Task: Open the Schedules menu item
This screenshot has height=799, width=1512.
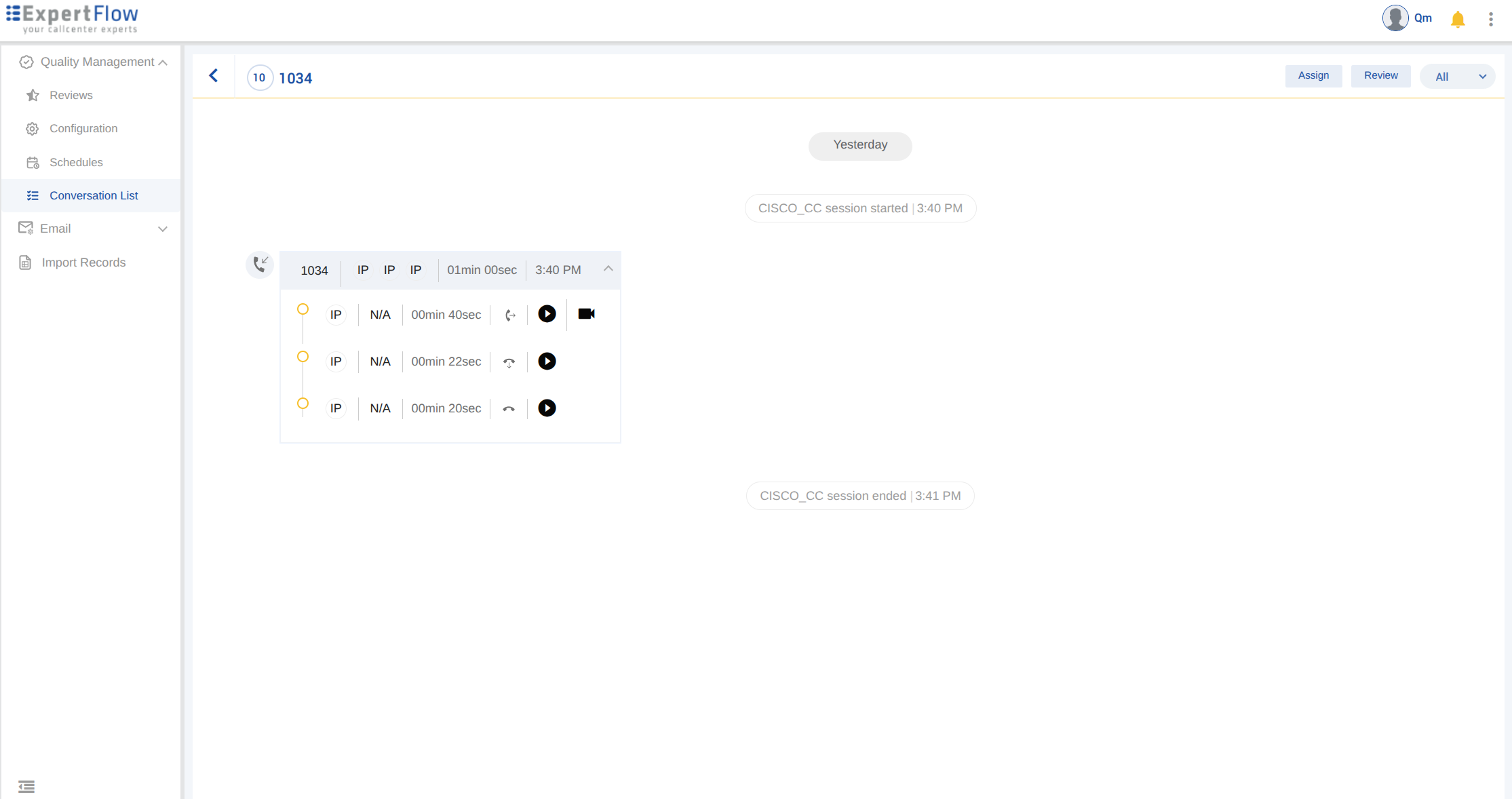Action: coord(76,162)
